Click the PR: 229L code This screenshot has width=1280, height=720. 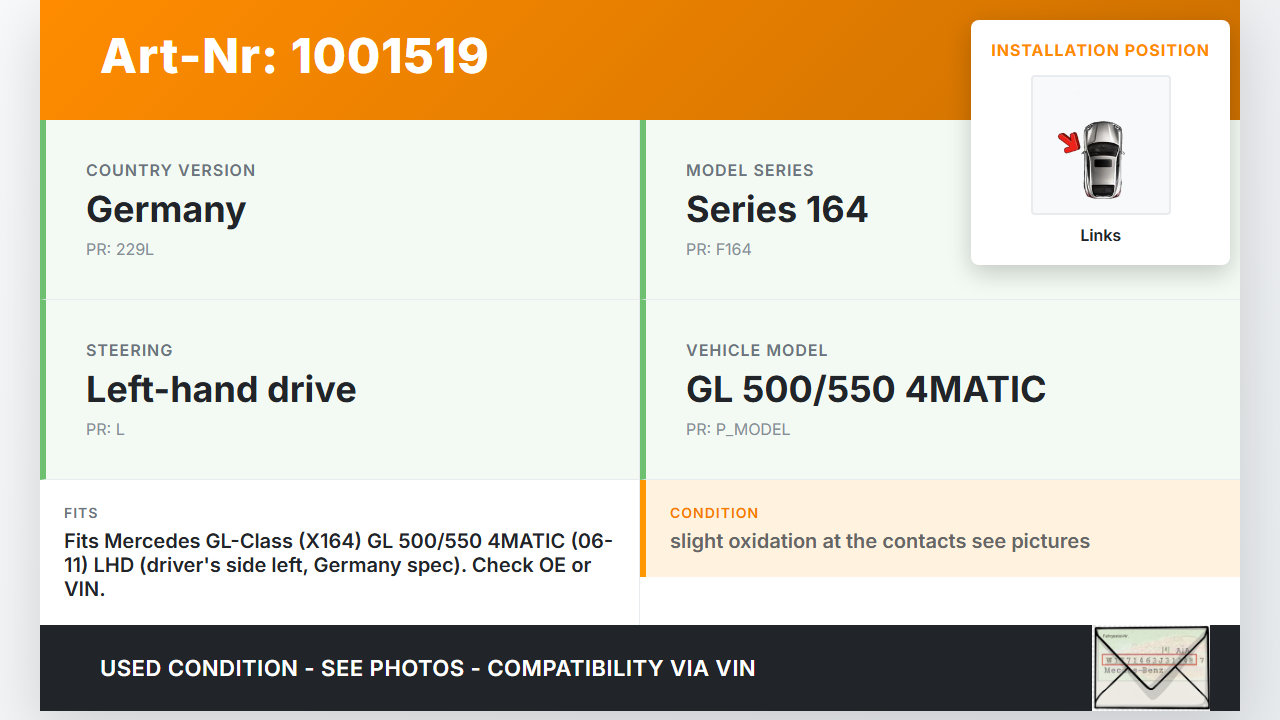point(120,249)
